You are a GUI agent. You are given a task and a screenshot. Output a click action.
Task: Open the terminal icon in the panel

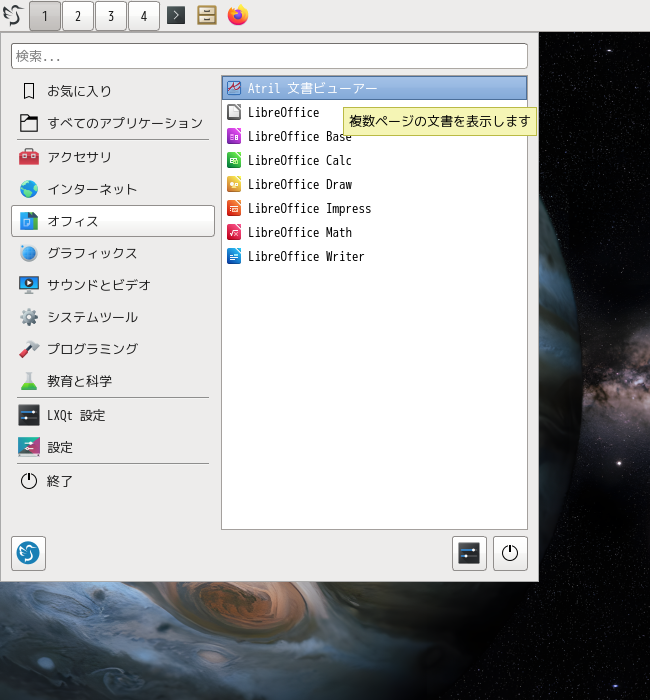click(176, 16)
